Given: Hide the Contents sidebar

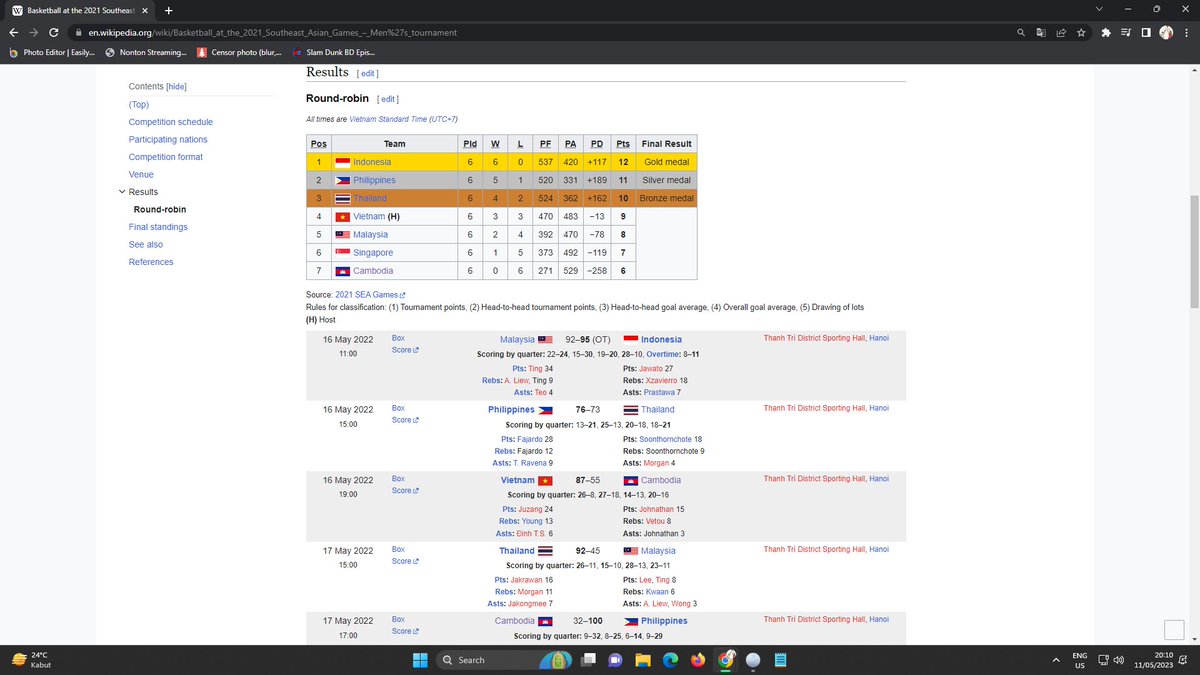Looking at the screenshot, I should coord(176,87).
